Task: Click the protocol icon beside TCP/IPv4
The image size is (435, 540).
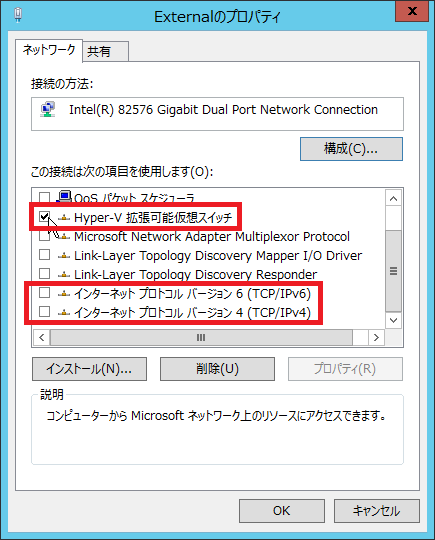Action: (64, 312)
